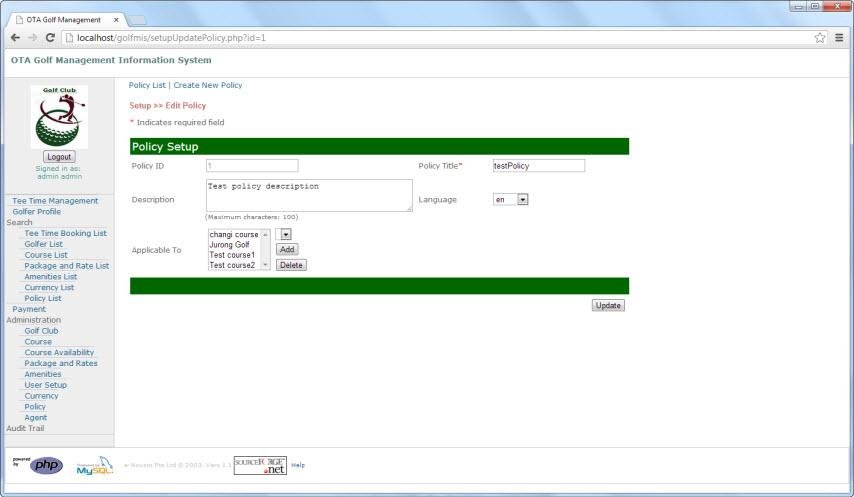Open the Language dropdown

click(x=510, y=200)
